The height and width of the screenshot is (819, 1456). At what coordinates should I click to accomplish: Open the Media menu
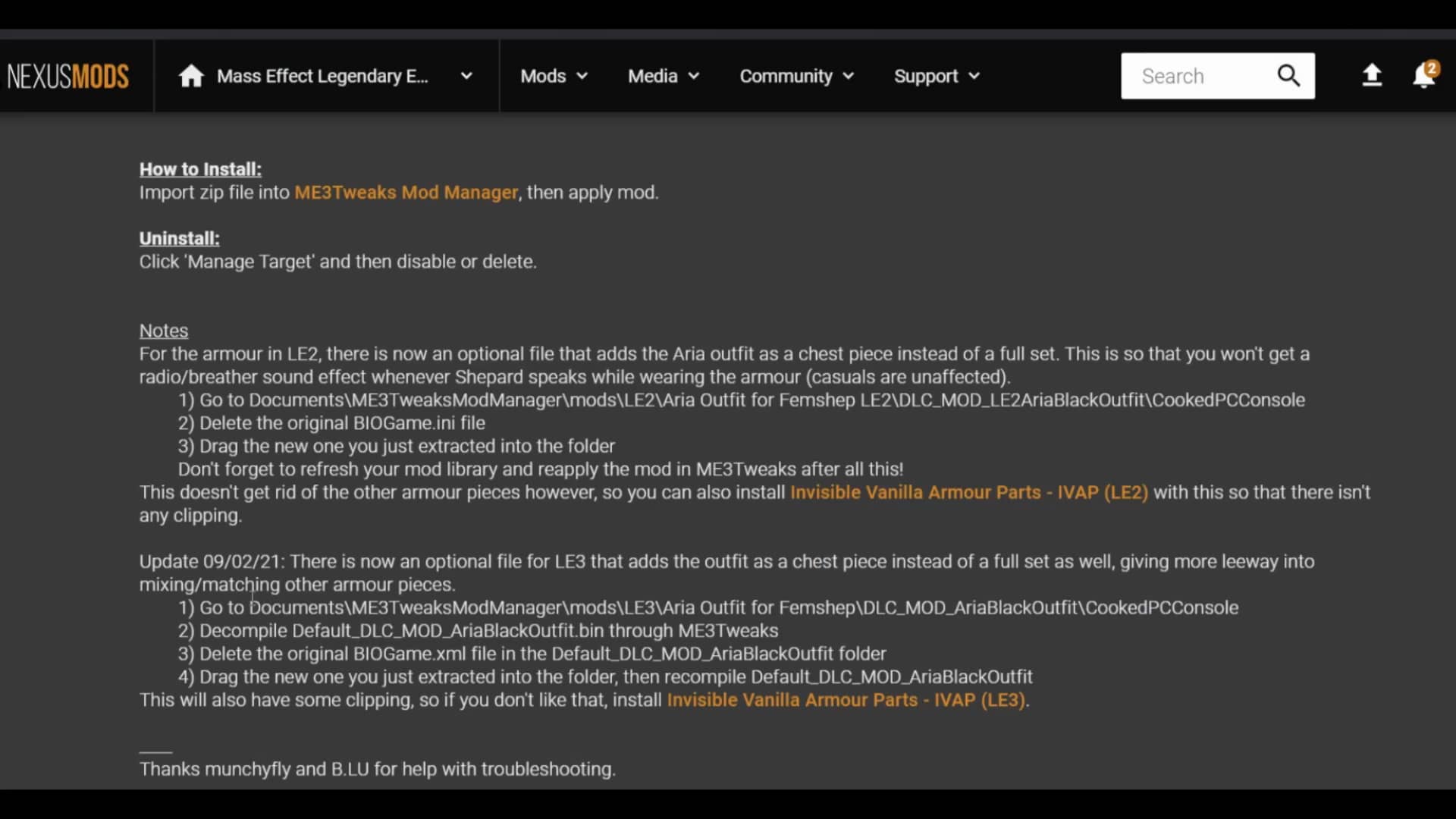pos(653,76)
